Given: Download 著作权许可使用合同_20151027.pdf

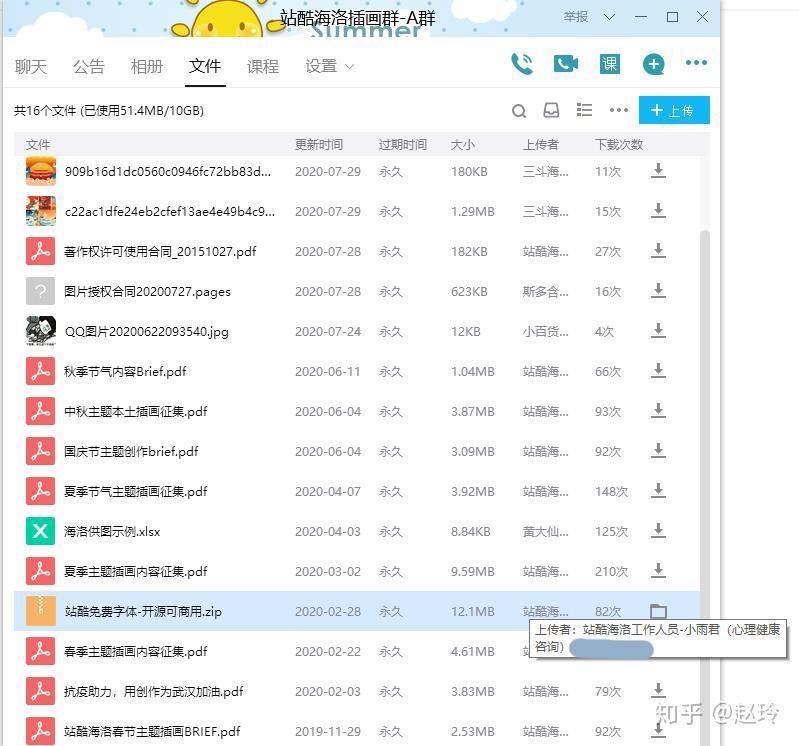Looking at the screenshot, I should tap(658, 251).
